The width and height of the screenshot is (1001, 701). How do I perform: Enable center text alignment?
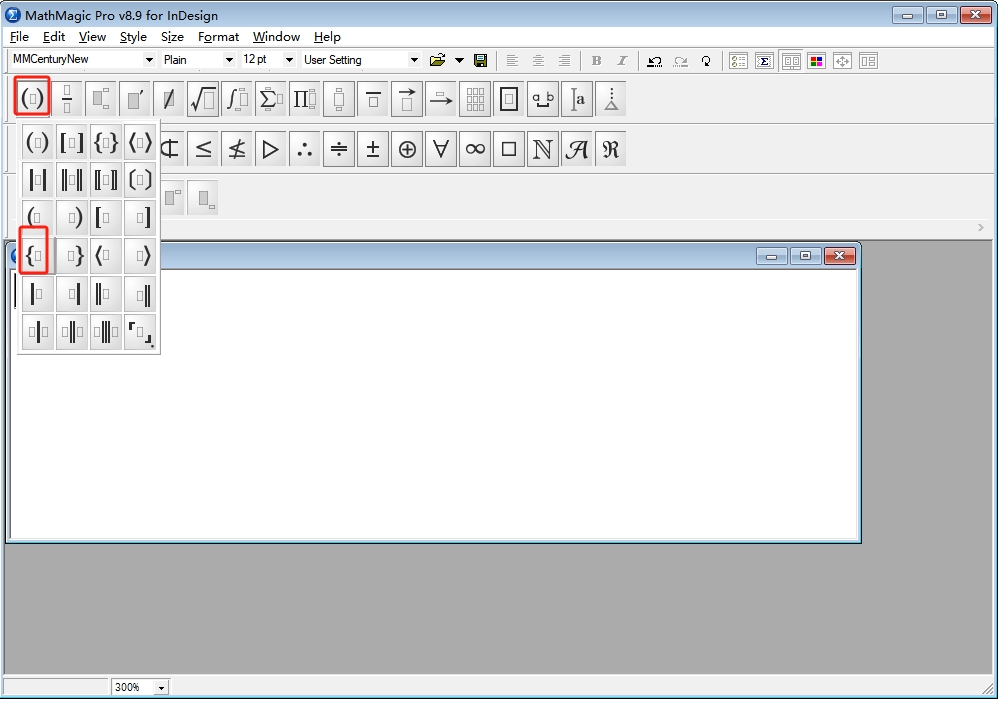pyautogui.click(x=538, y=60)
